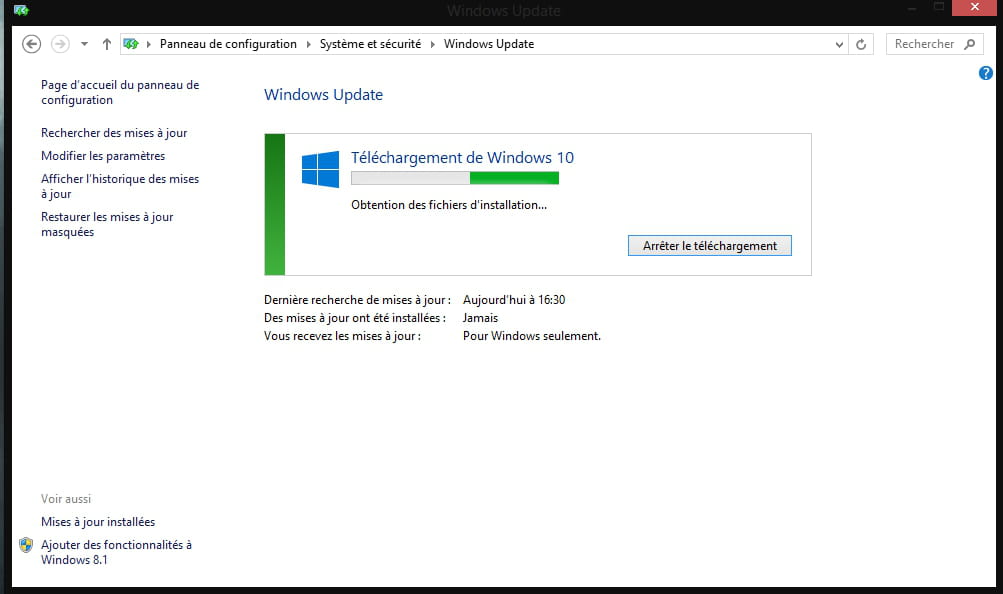Click the window title bar app icon
This screenshot has width=1003, height=594.
(21, 10)
